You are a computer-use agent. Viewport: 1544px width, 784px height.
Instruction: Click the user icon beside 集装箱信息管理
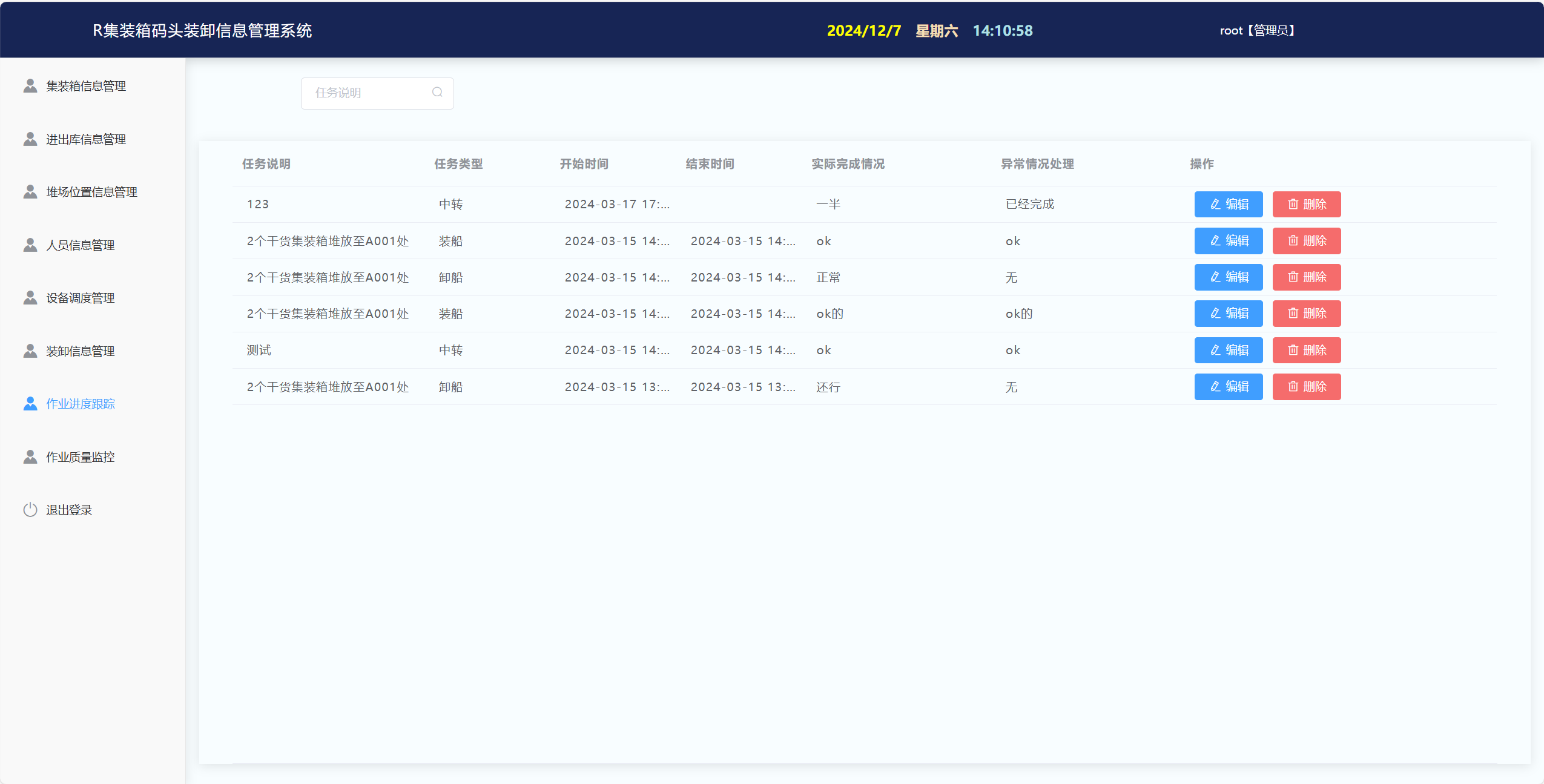[x=30, y=86]
